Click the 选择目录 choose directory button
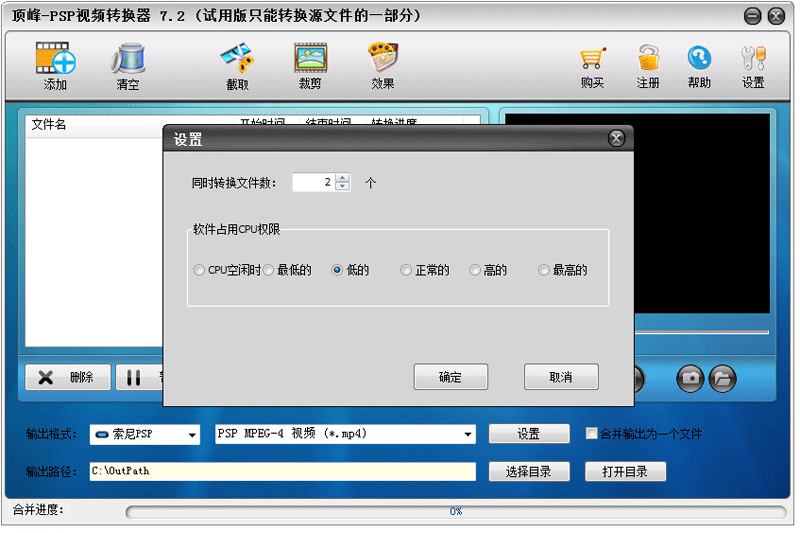 coord(529,472)
